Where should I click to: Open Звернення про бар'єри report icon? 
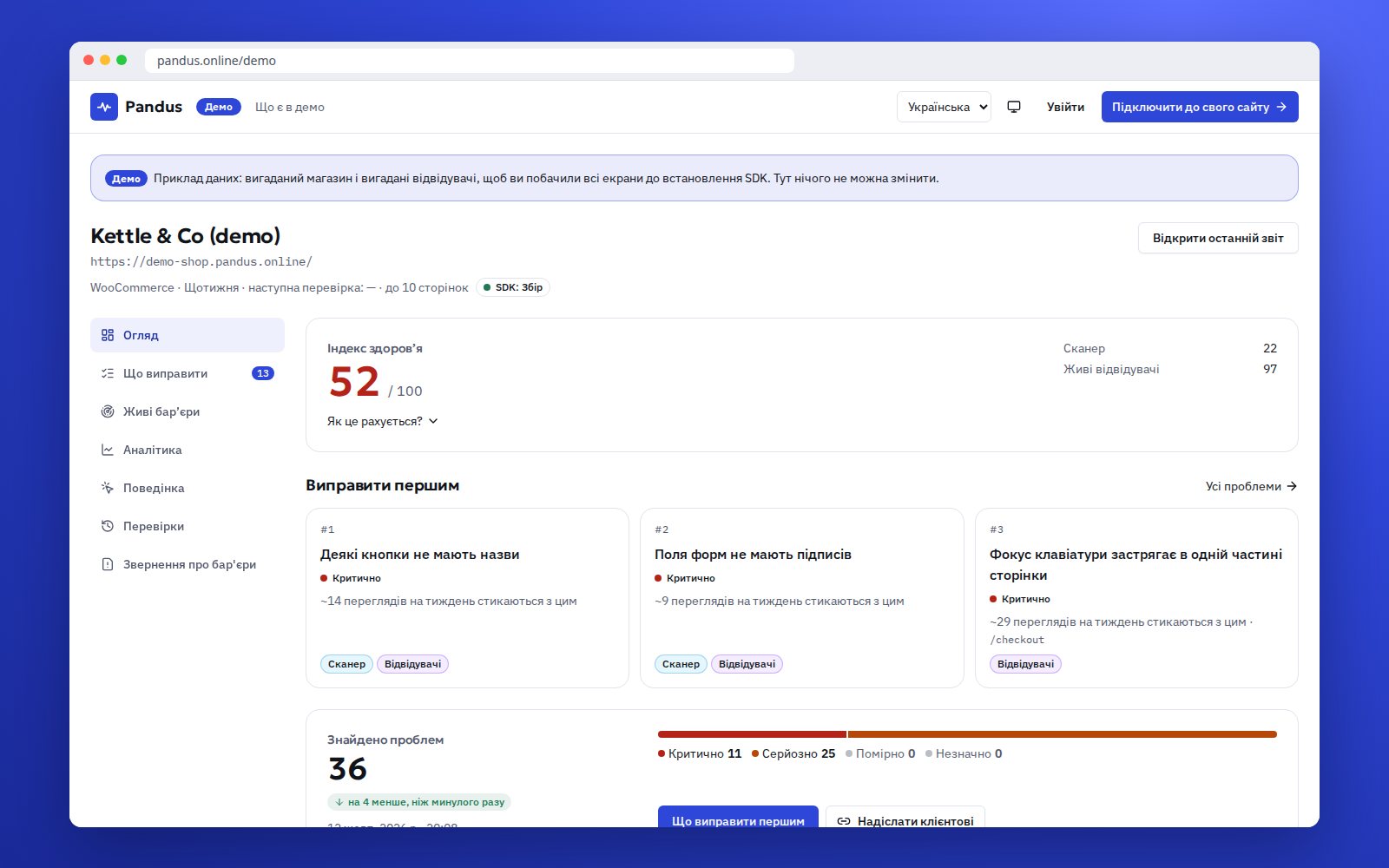coord(108,564)
